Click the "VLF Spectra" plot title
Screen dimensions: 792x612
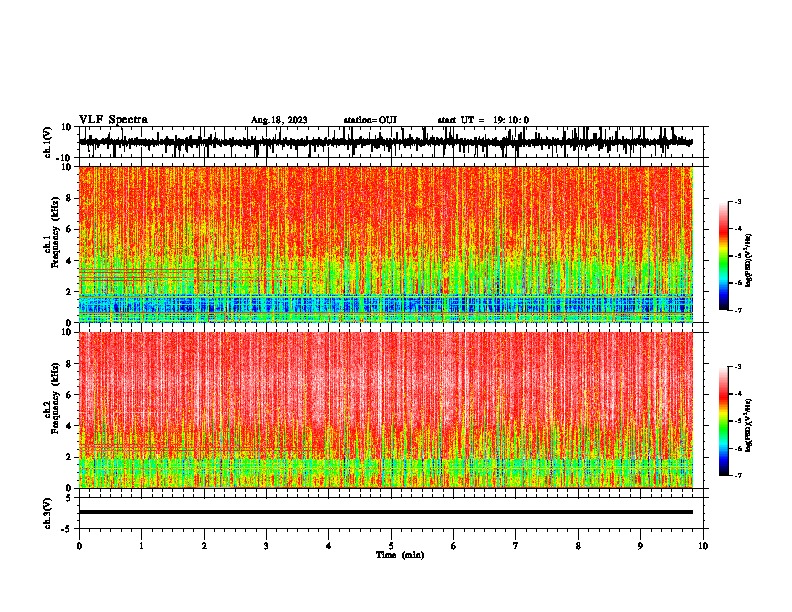tap(113, 120)
